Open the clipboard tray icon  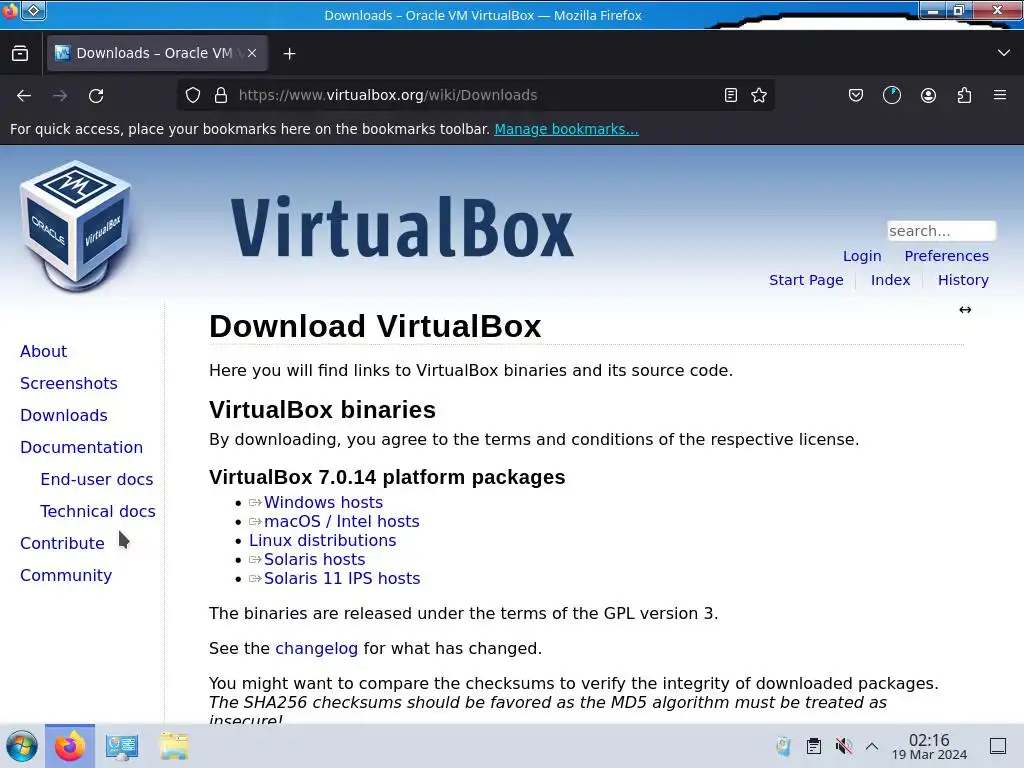click(x=814, y=746)
